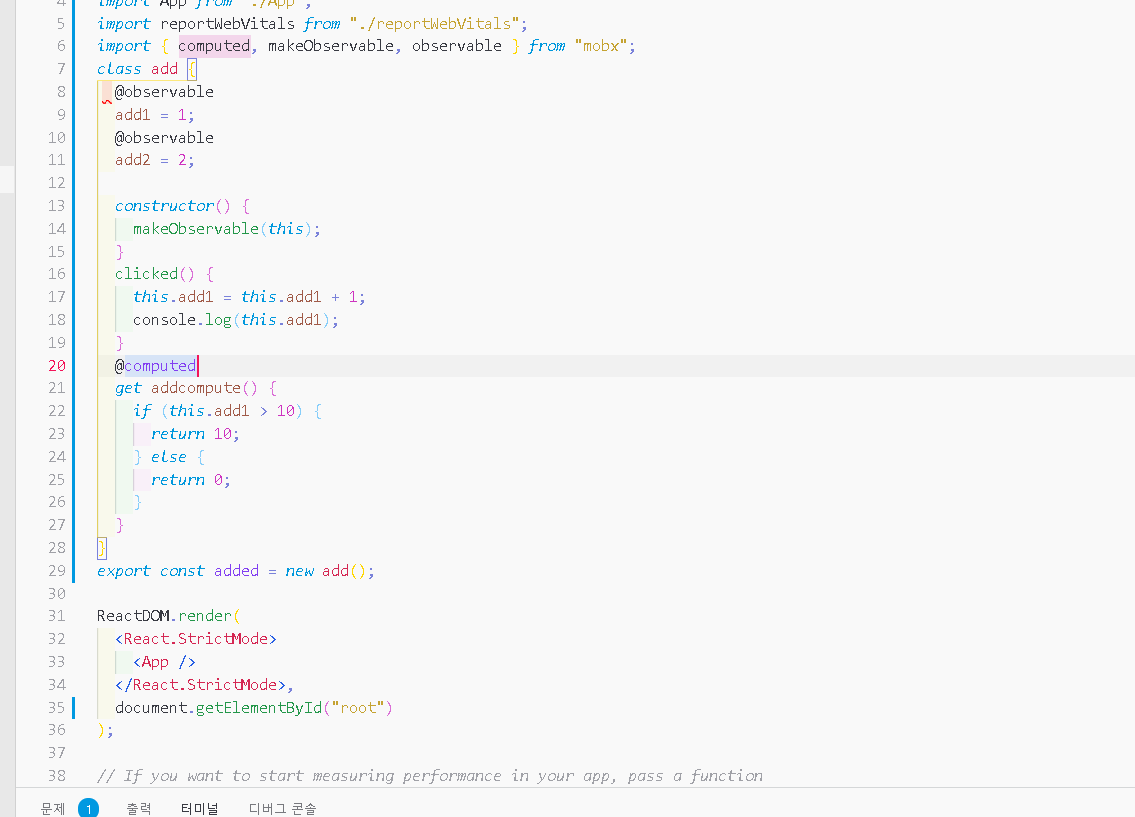Click "return 0;" statement
The image size is (1135, 817).
click(190, 481)
